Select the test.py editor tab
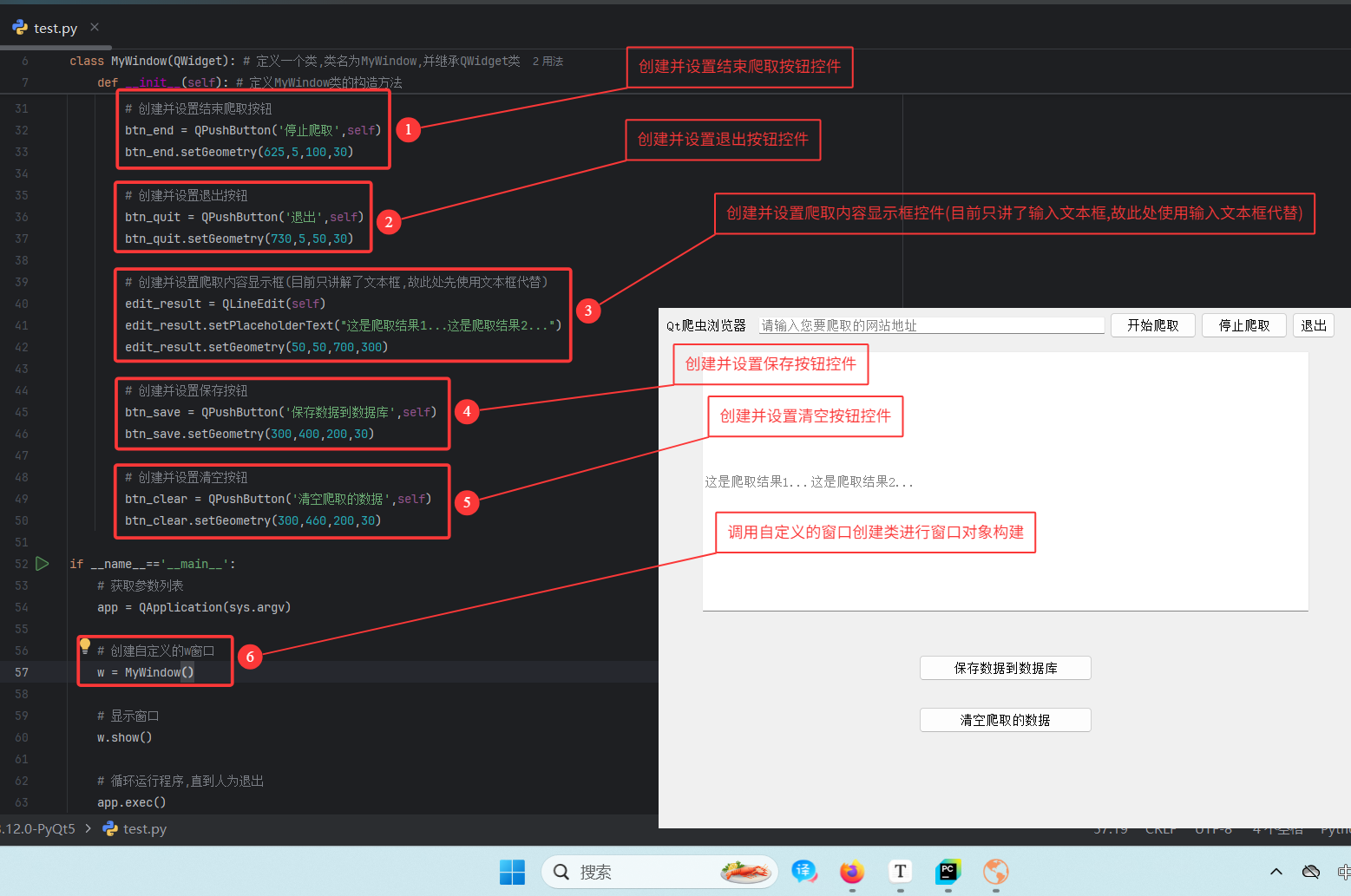 pos(56,28)
